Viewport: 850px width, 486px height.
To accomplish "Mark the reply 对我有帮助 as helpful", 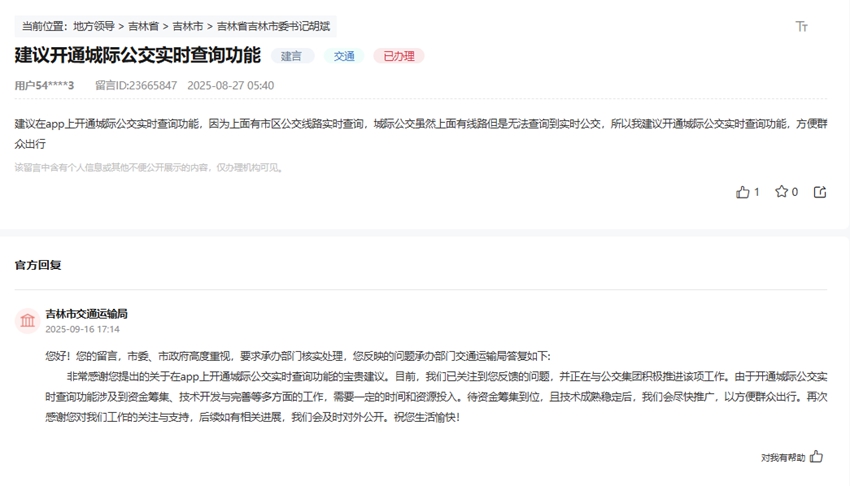I will pos(816,457).
